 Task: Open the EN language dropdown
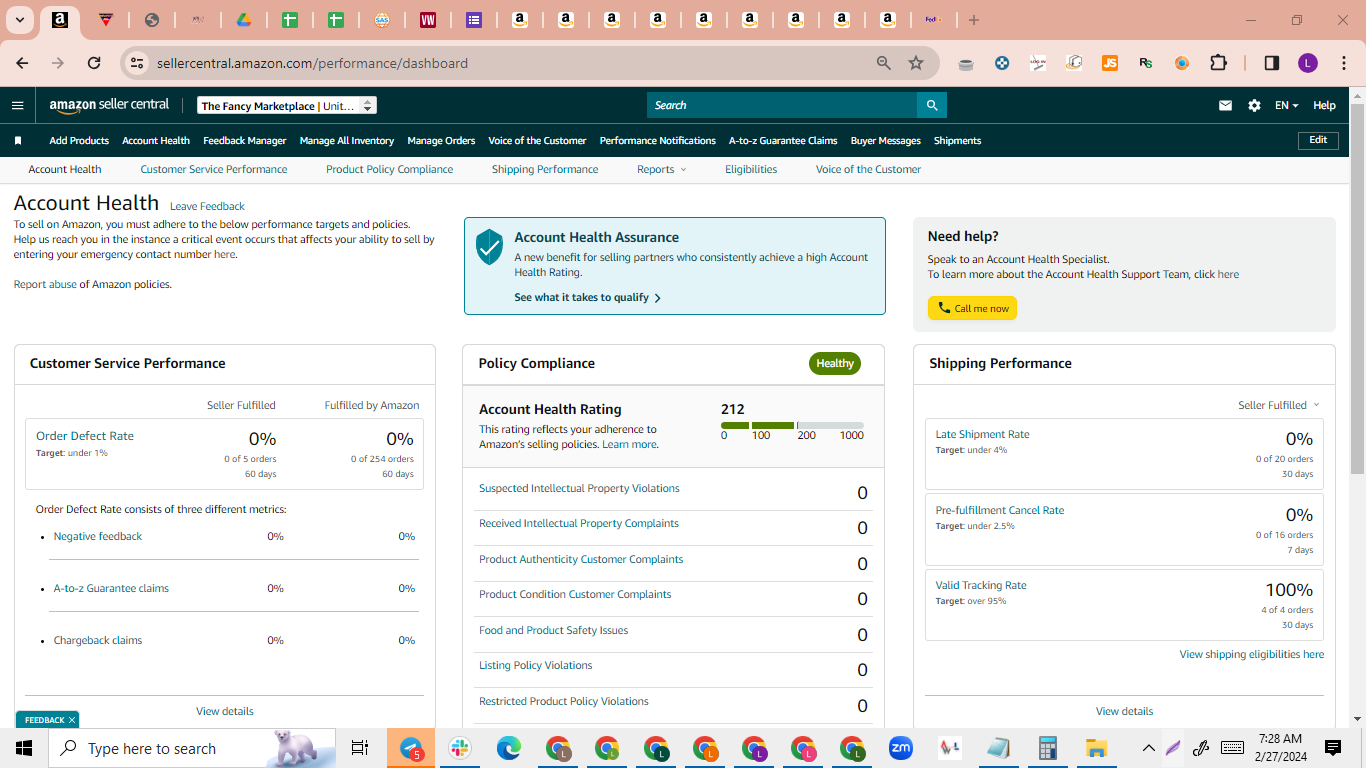[x=1286, y=105]
